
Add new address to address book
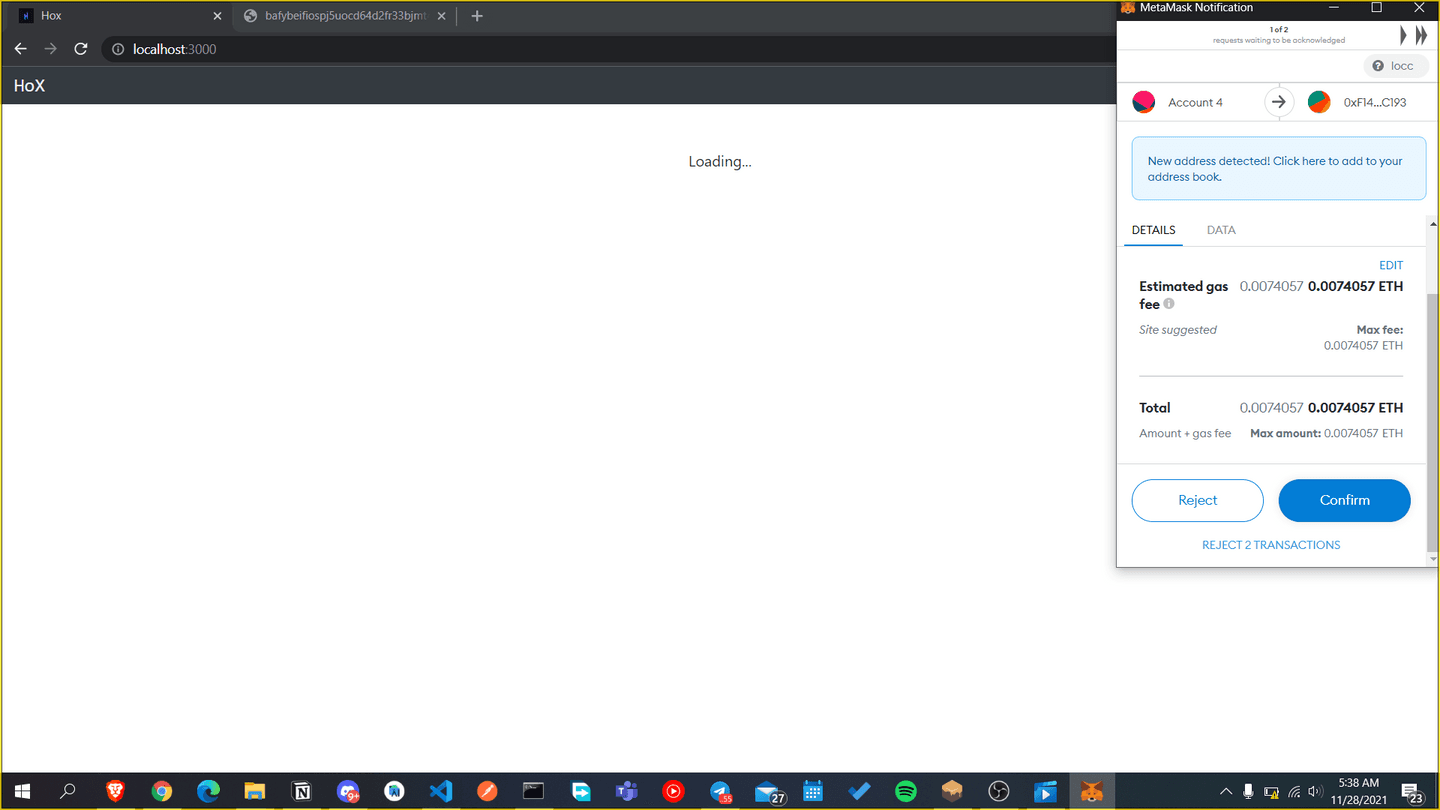1279,168
